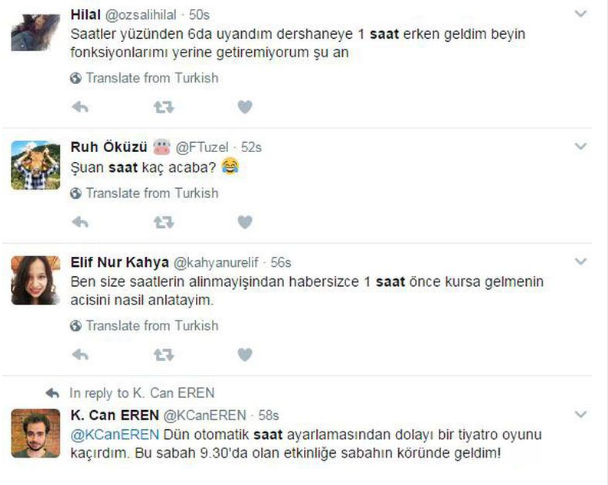Open Ruh Öküzü's profile picture
This screenshot has height=485, width=608.
35,165
